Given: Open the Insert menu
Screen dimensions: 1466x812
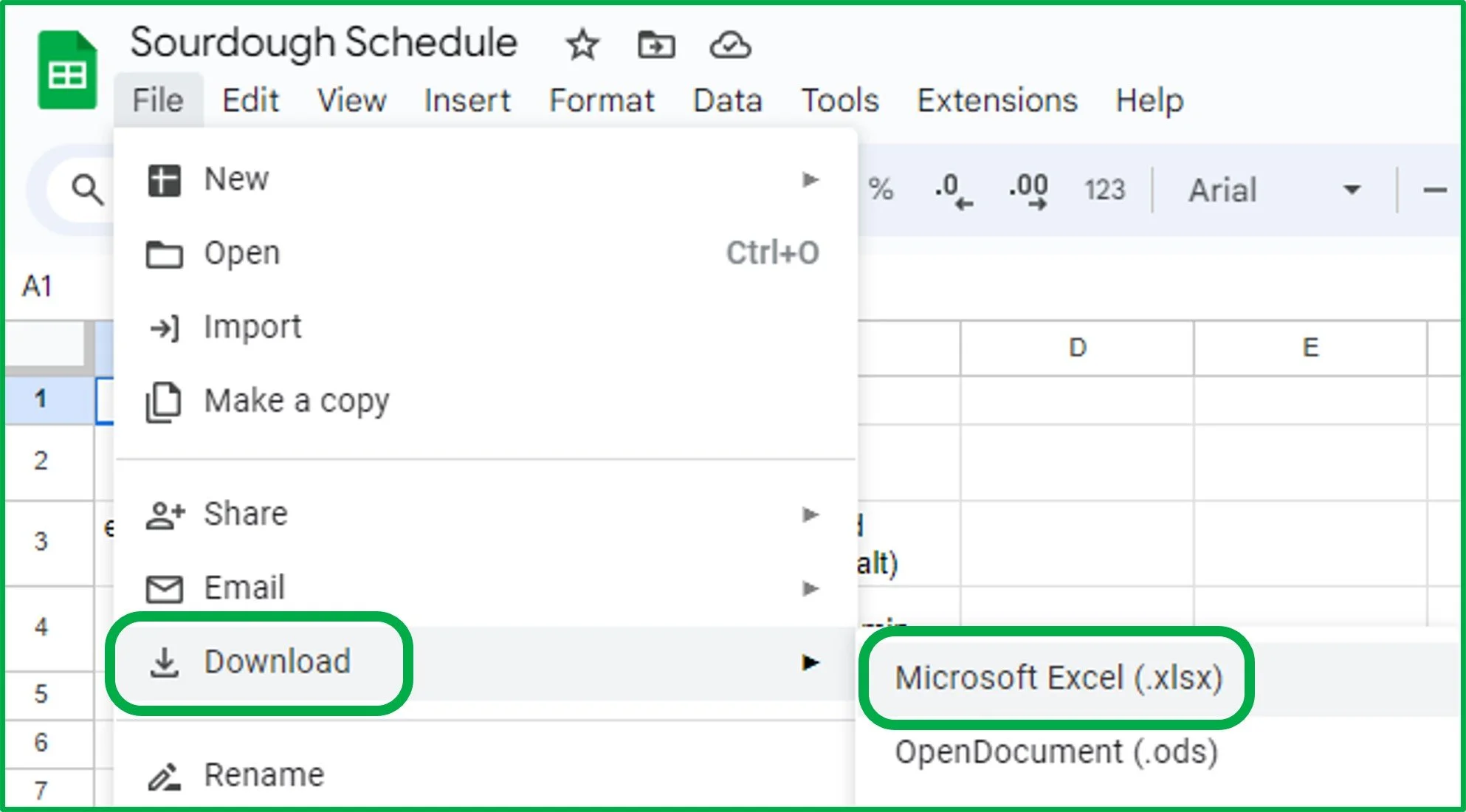Looking at the screenshot, I should coord(467,100).
